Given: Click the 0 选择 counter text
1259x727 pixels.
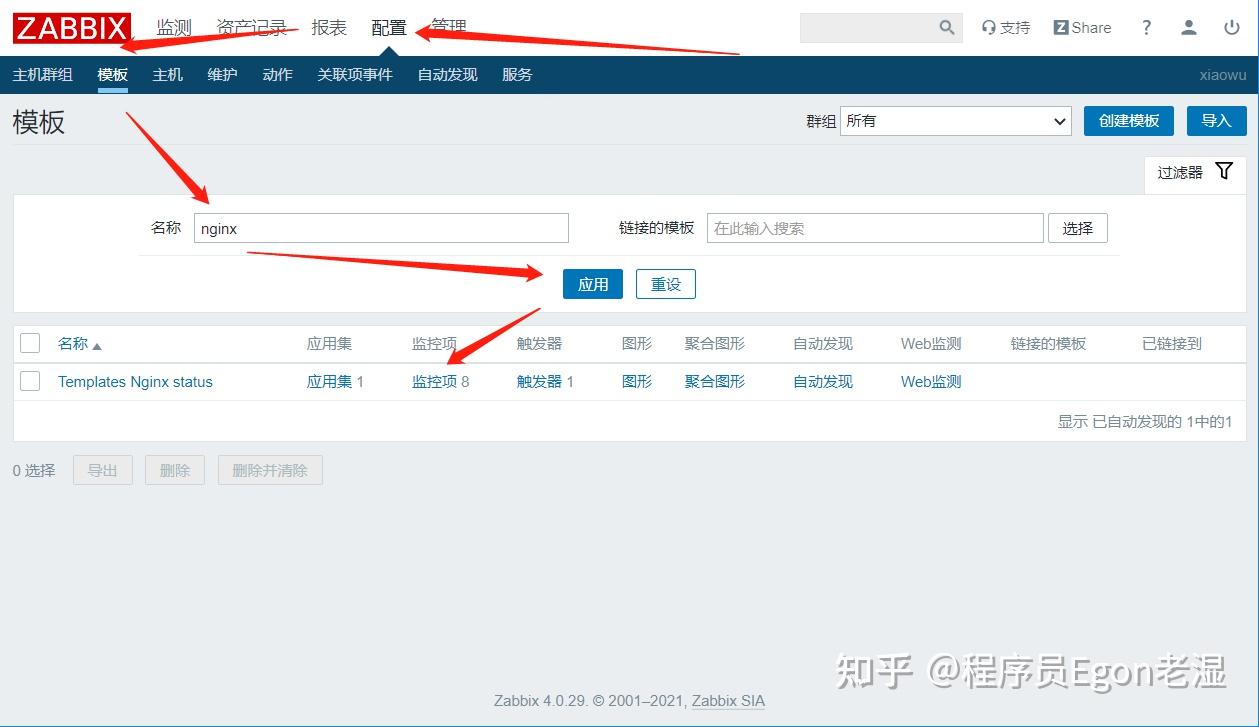Looking at the screenshot, I should (x=34, y=470).
